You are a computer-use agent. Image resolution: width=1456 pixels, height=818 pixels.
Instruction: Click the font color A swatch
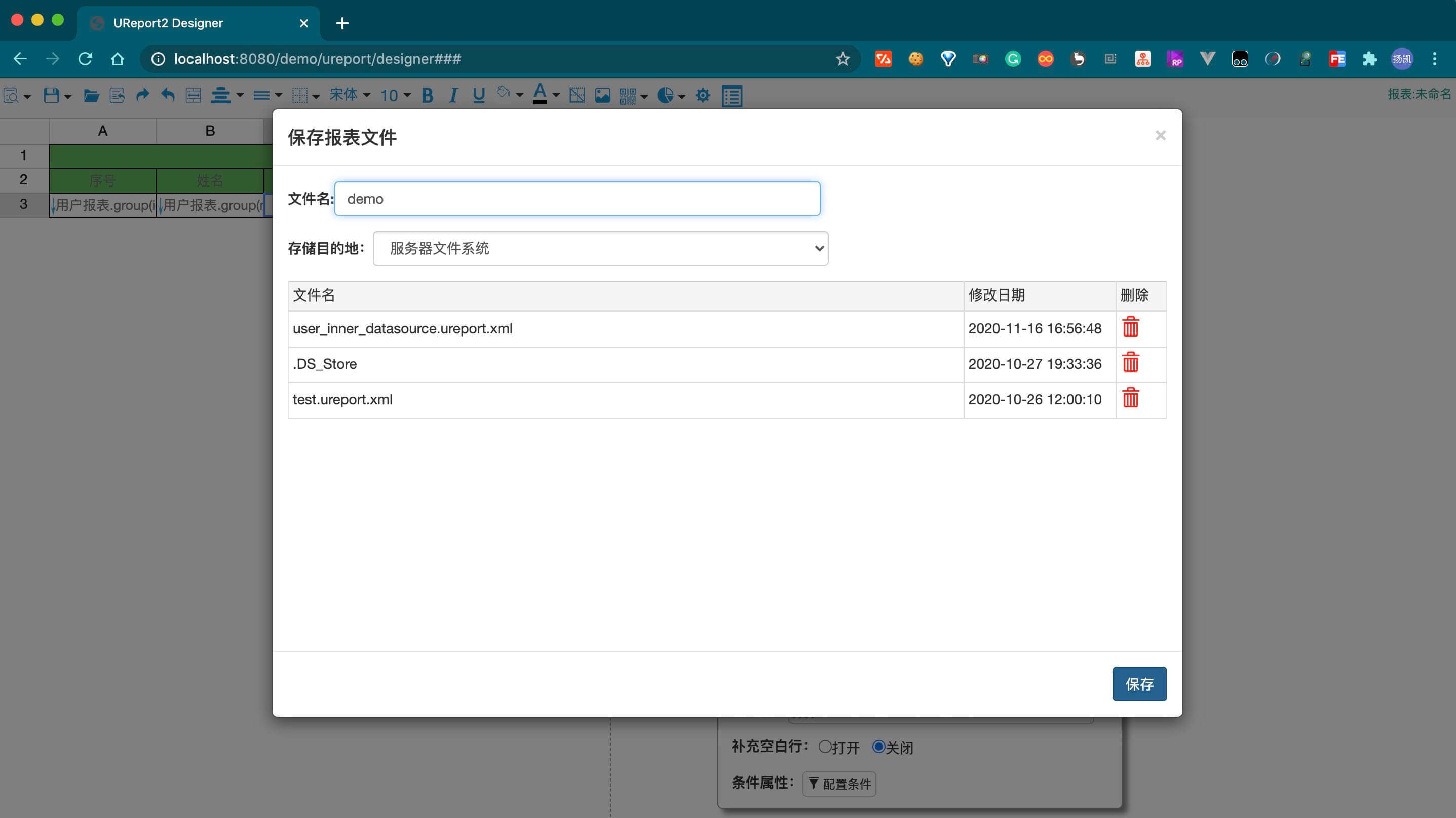pyautogui.click(x=540, y=94)
